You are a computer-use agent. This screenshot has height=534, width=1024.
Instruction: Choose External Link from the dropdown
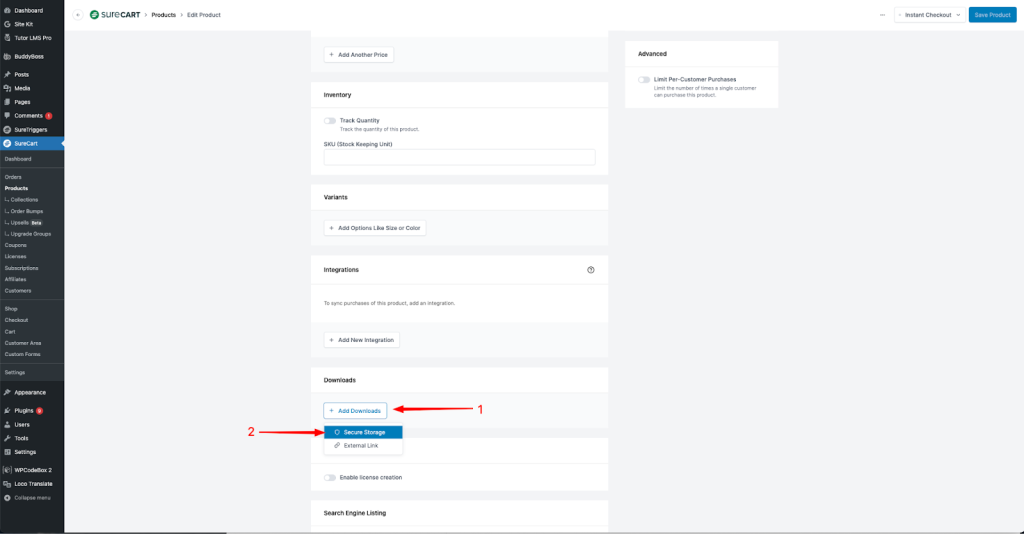pyautogui.click(x=361, y=446)
